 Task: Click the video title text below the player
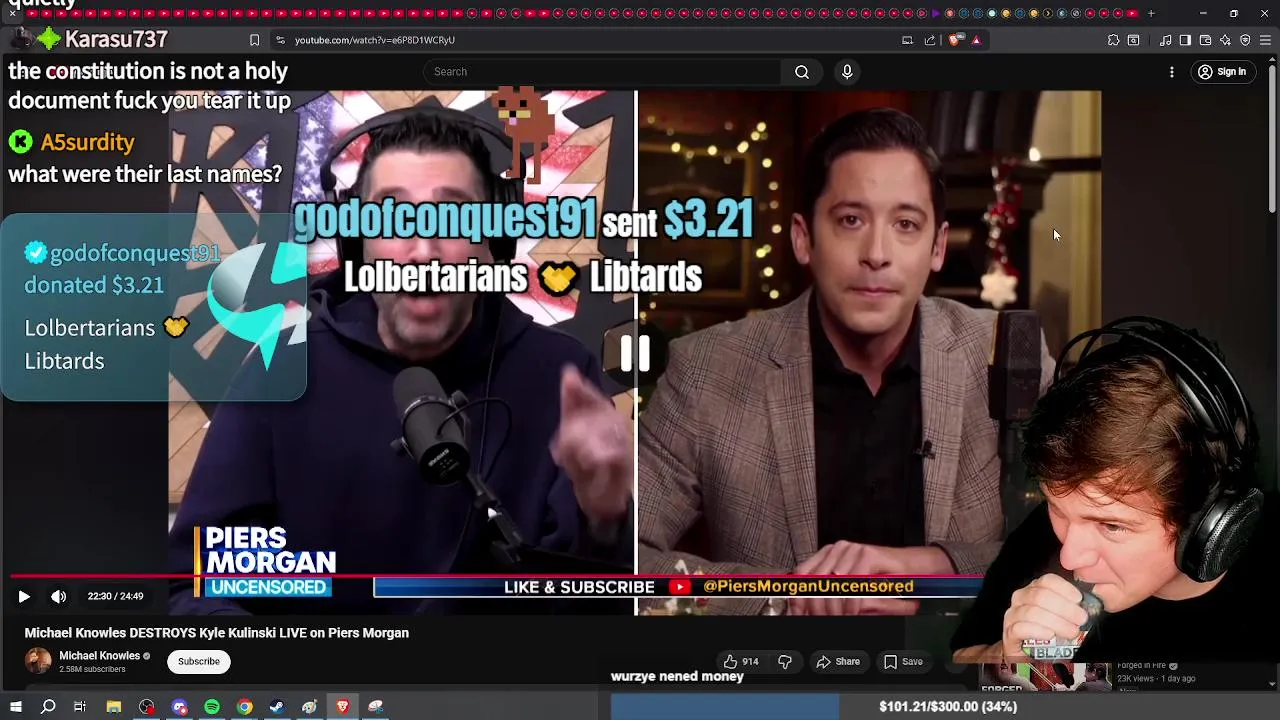217,633
